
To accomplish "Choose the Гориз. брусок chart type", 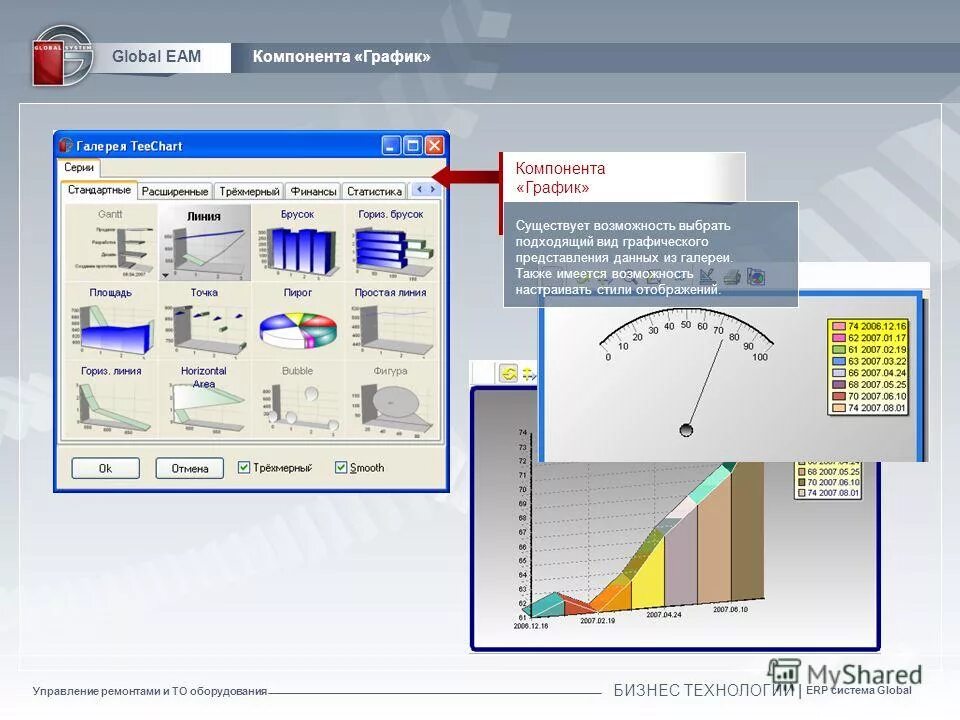I will pos(391,244).
